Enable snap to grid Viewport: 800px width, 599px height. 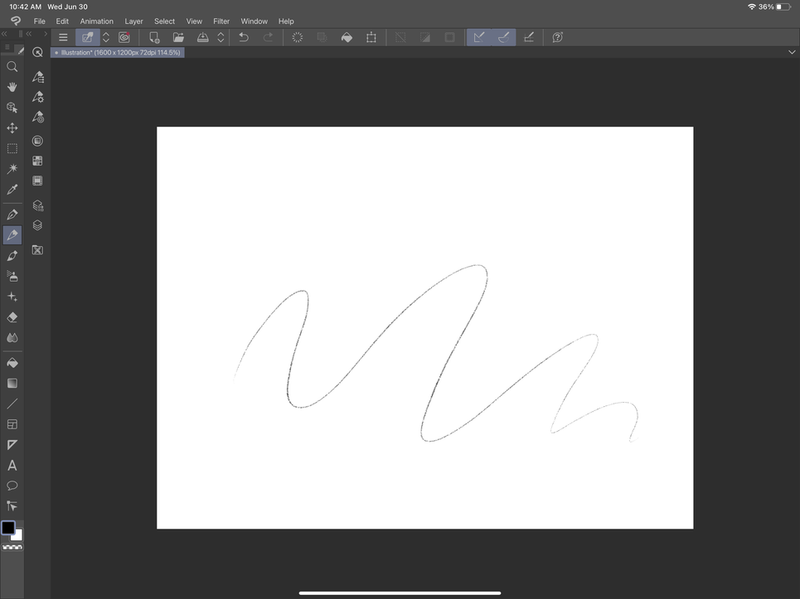527,37
